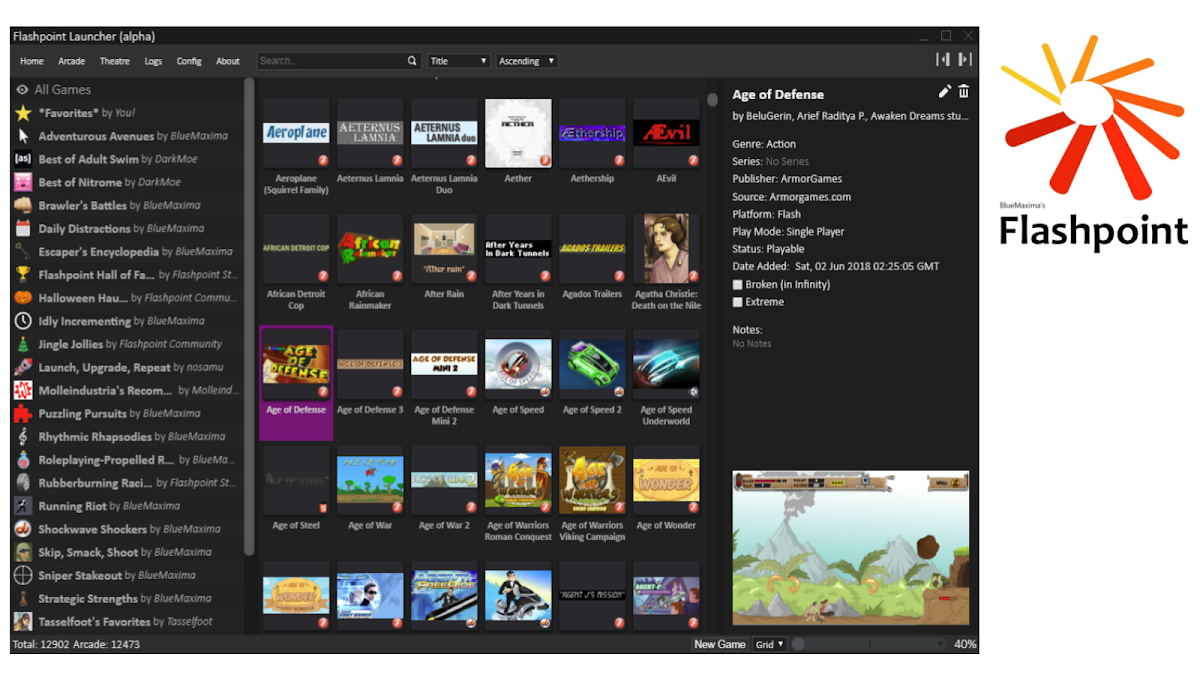Screen dimensions: 1200x675
Task: Click the tire icon for Rubberburning Racing
Action: (x=23, y=483)
